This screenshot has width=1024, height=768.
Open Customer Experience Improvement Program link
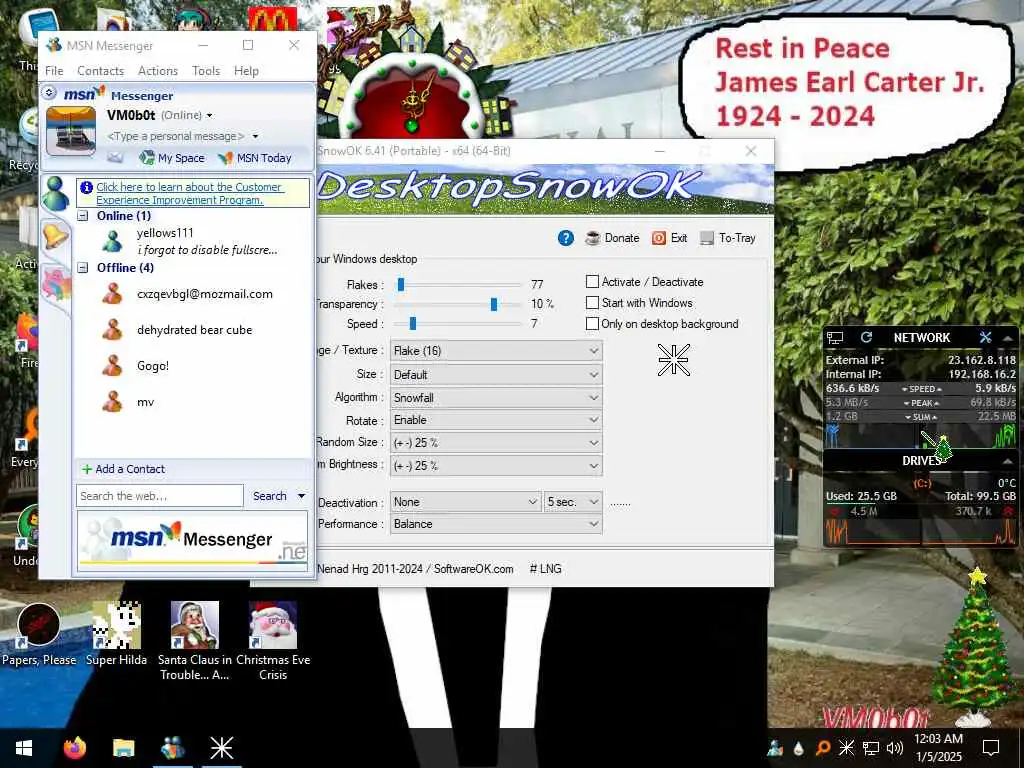pyautogui.click(x=189, y=193)
